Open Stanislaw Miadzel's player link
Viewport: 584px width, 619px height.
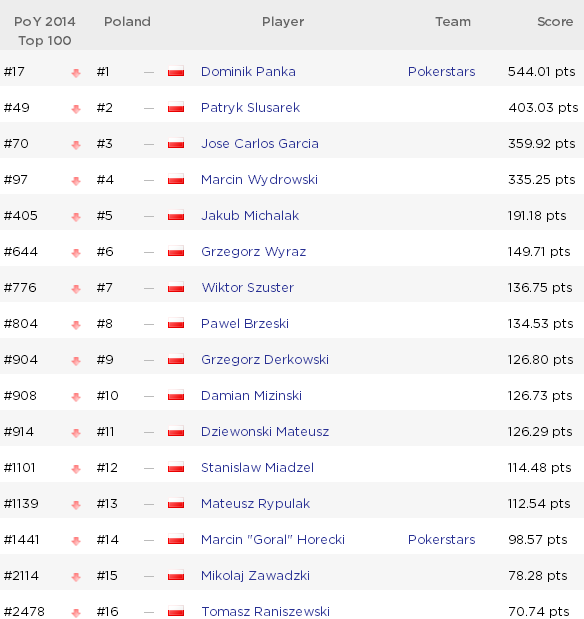(x=257, y=467)
